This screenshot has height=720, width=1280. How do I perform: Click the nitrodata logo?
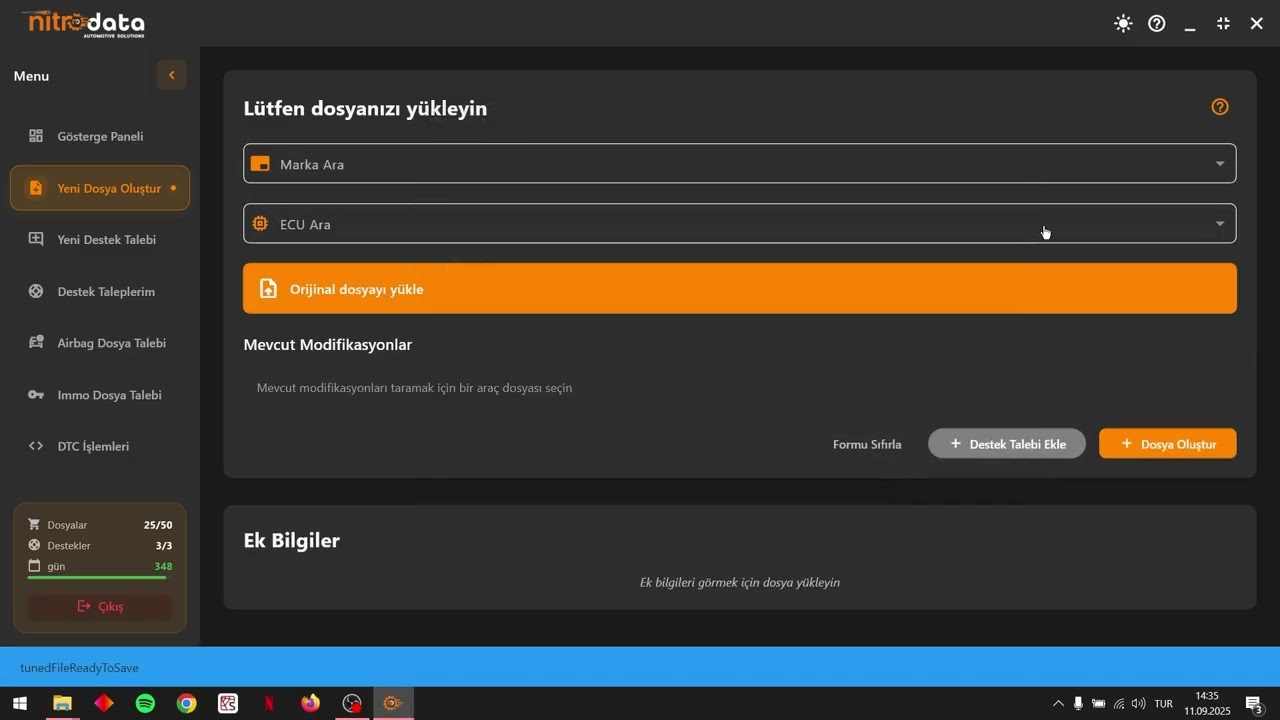[84, 23]
